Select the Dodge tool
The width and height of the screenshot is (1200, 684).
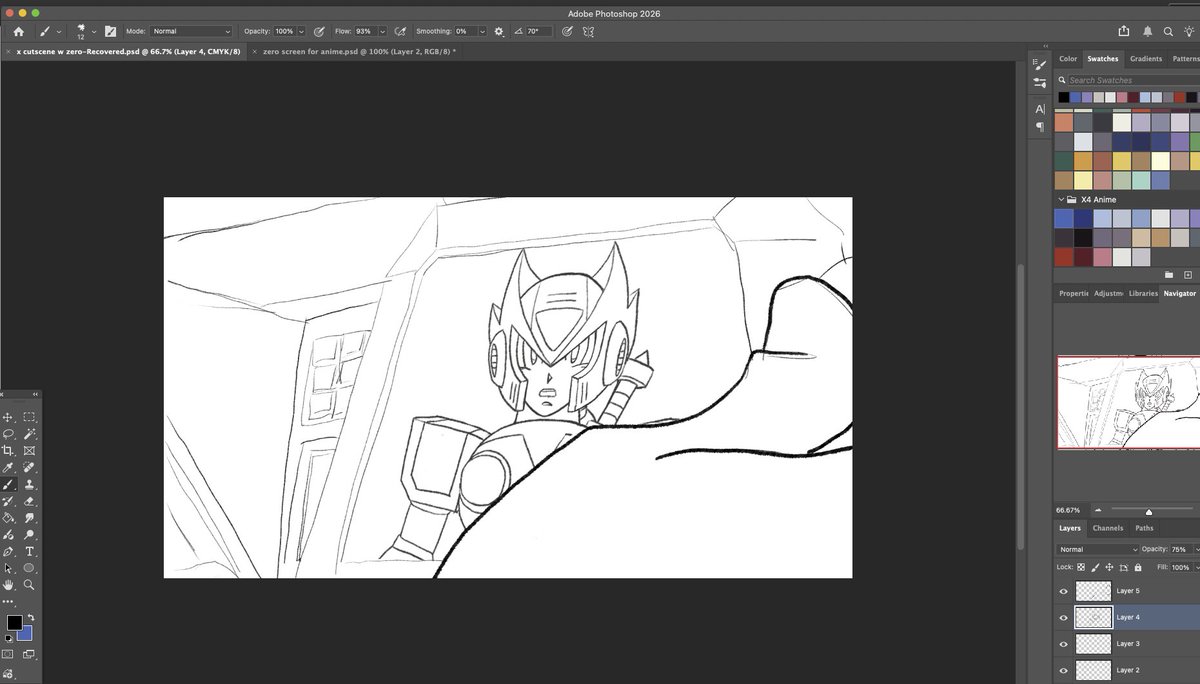(x=29, y=535)
